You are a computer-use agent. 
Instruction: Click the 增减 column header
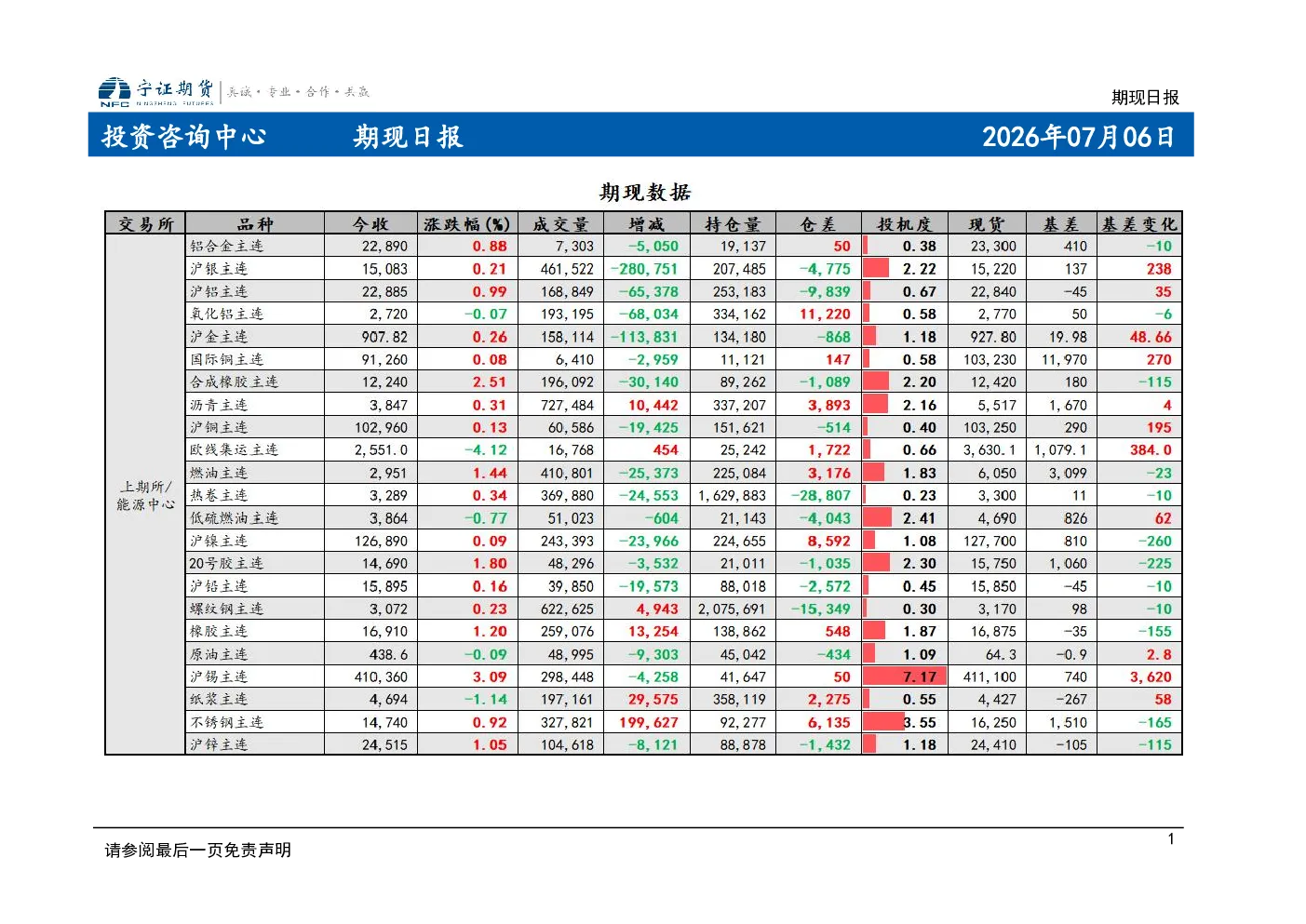point(647,224)
